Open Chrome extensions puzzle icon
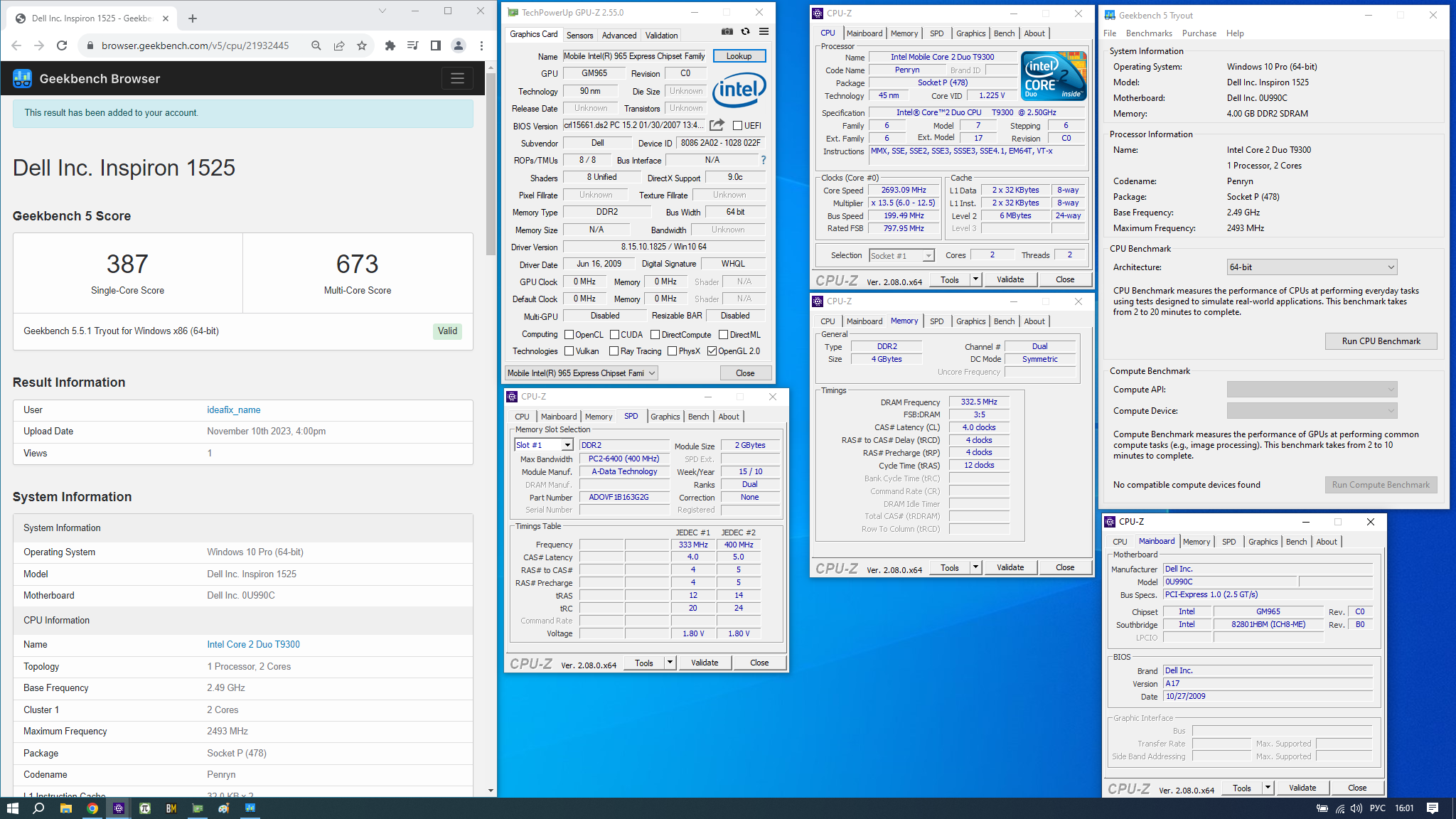Screen dimensions: 1456x819 tap(390, 45)
